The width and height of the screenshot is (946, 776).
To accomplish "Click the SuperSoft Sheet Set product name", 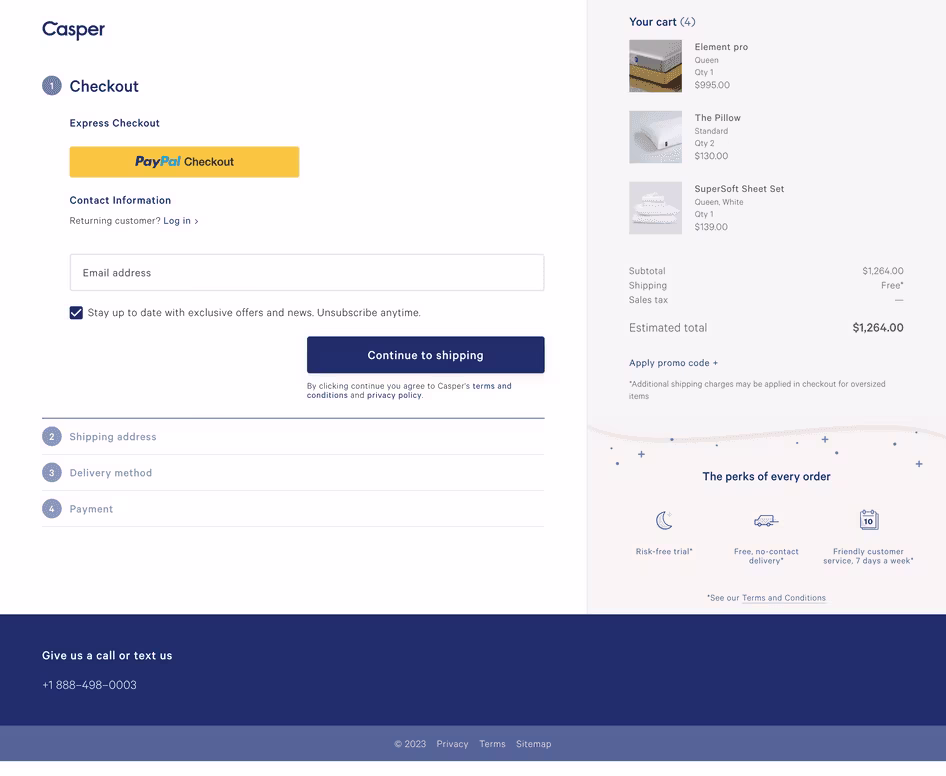I will (x=739, y=189).
